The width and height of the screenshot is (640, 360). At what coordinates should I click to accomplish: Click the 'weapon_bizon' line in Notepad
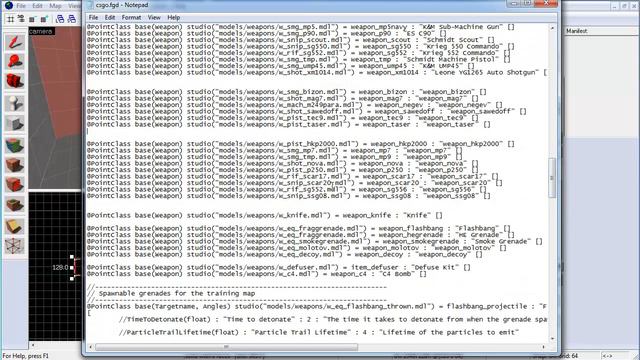tap(287, 92)
